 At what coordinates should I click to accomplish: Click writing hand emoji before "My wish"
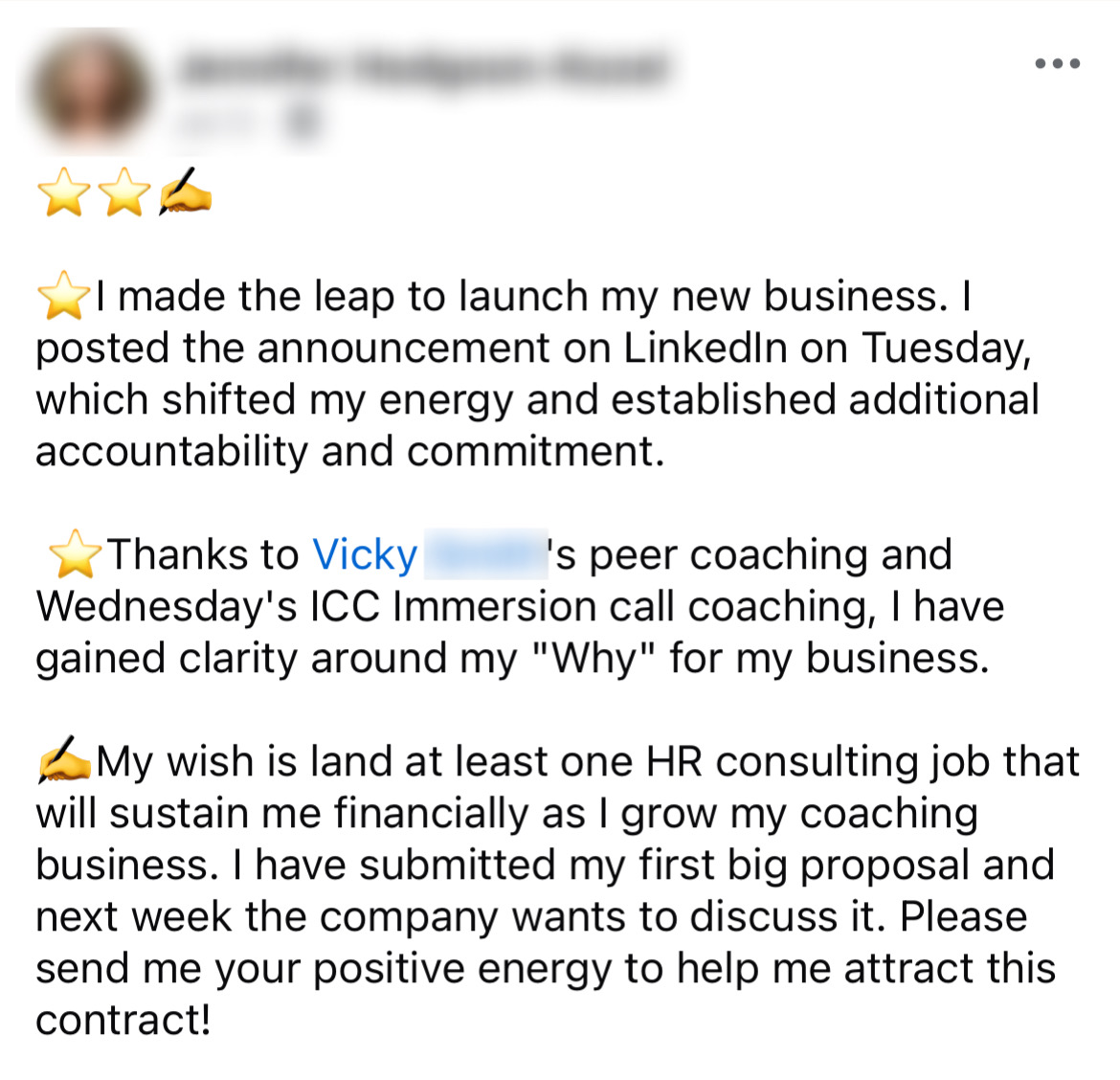(65, 763)
